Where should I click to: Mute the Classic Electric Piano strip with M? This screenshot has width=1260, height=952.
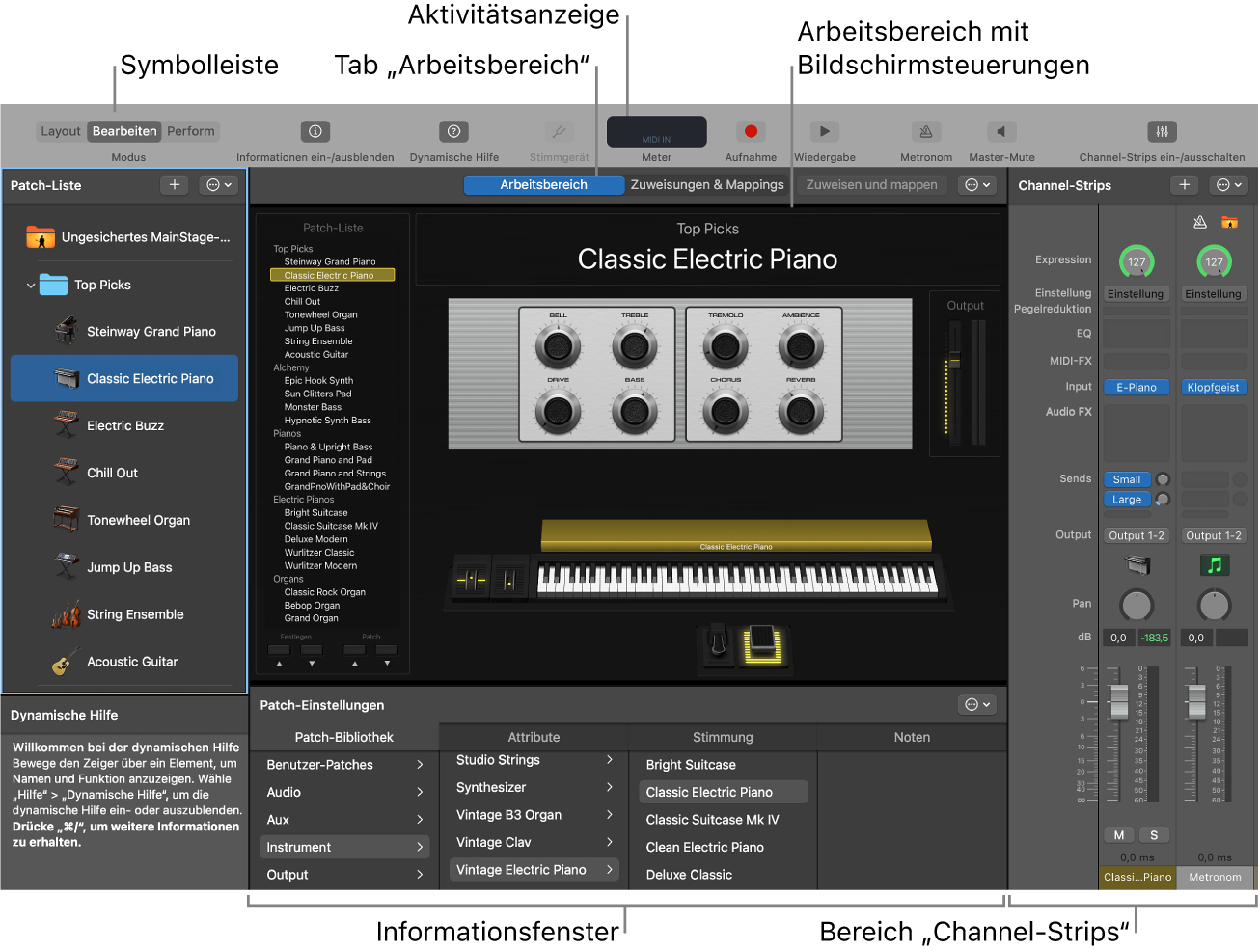coord(1119,835)
